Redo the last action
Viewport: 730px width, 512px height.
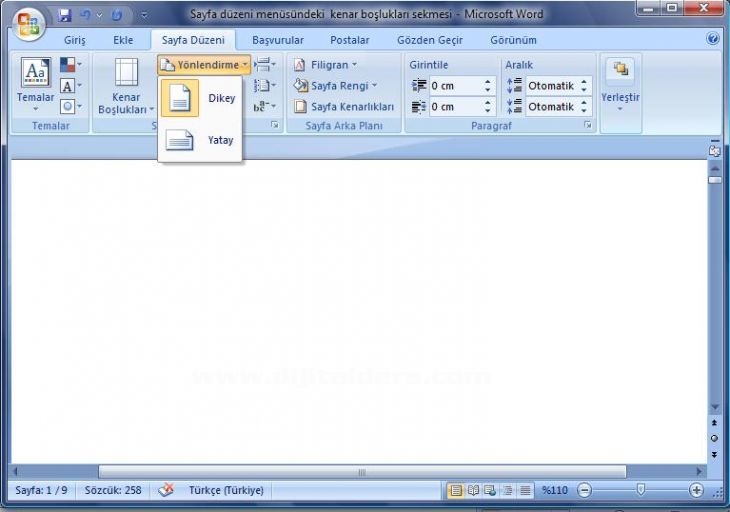click(x=117, y=15)
